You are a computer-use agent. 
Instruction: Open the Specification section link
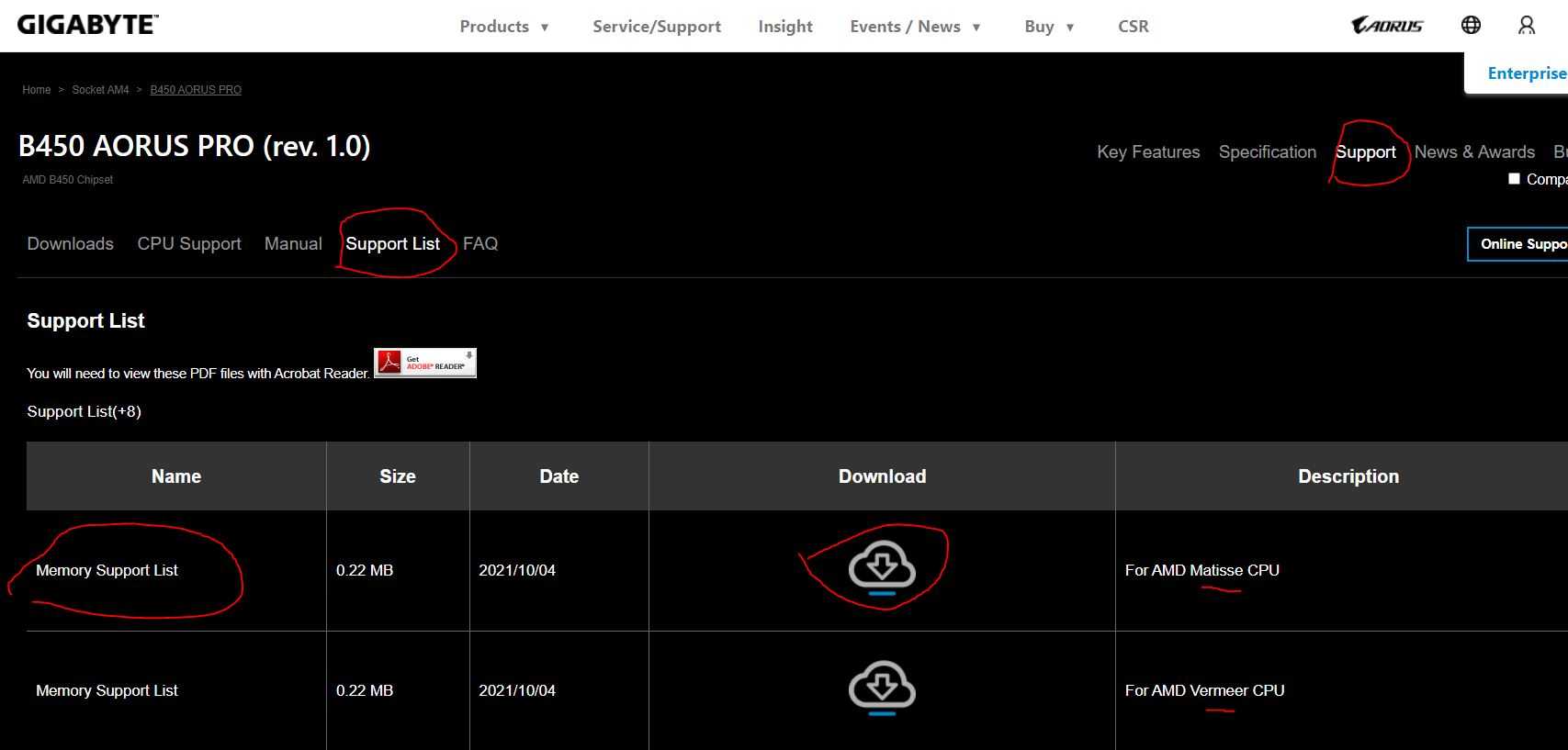pos(1267,152)
